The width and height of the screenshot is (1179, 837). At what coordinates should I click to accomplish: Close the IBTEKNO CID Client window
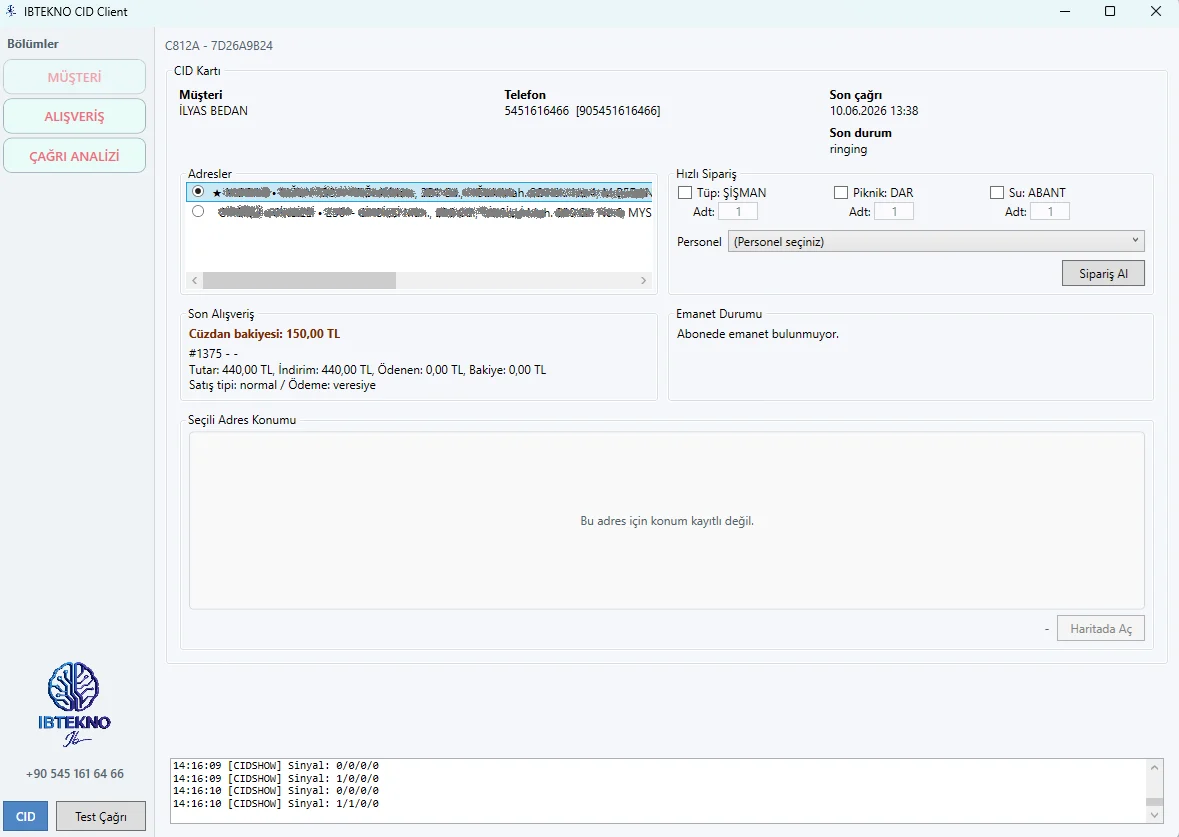click(1156, 11)
